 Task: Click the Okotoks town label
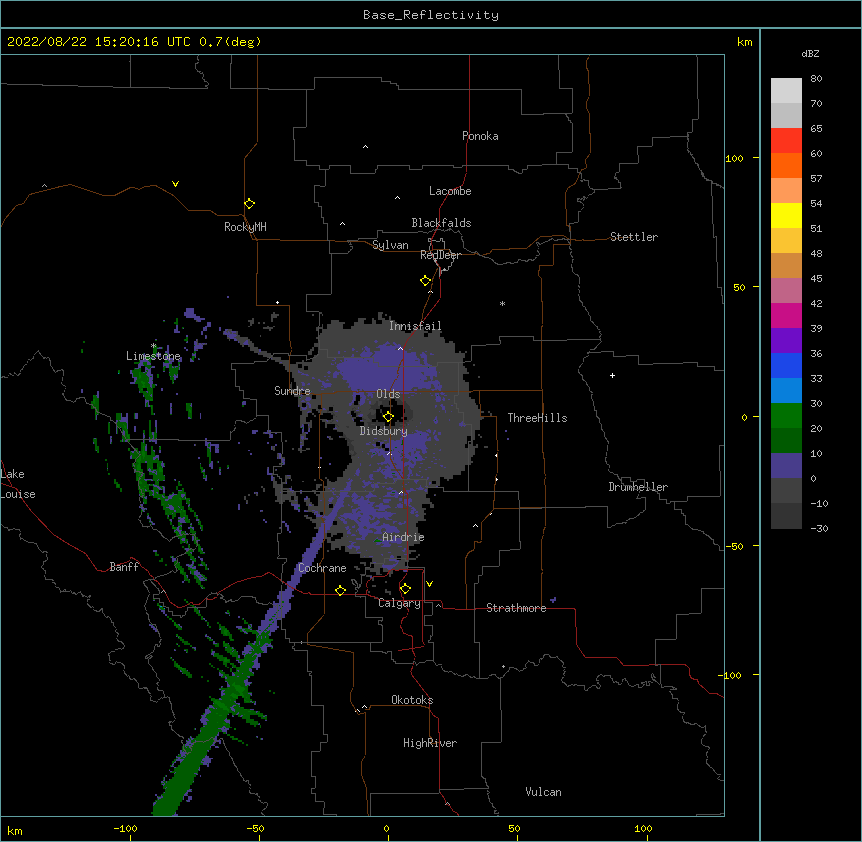(x=412, y=700)
